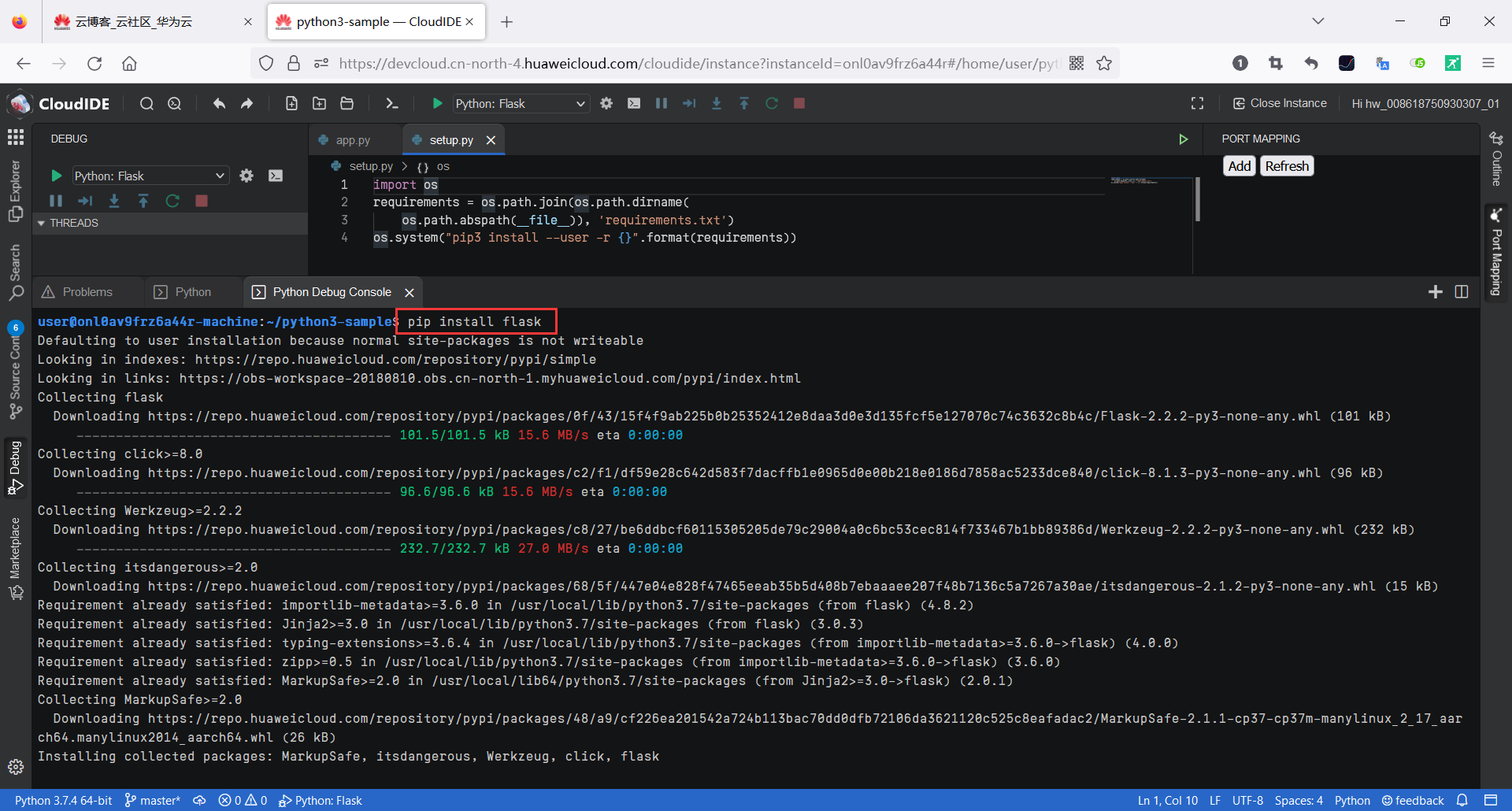The image size is (1512, 811).
Task: Open the Python: Flask dropdown in Debug panel
Action: [150, 176]
